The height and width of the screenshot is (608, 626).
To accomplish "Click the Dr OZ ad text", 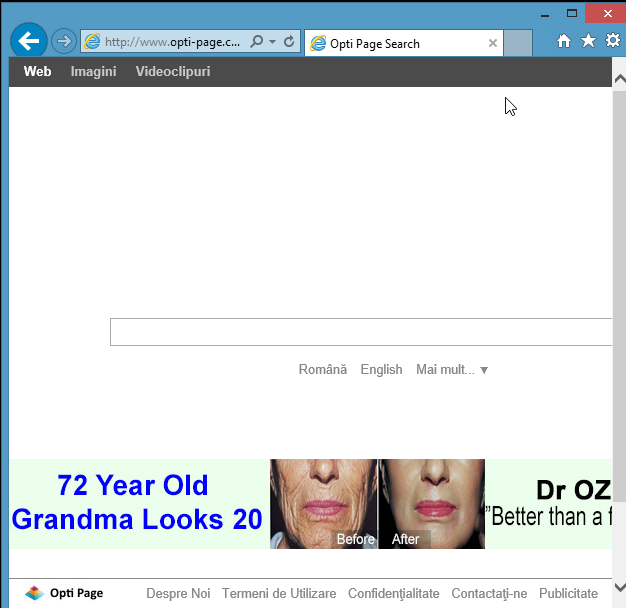I will pyautogui.click(x=573, y=490).
